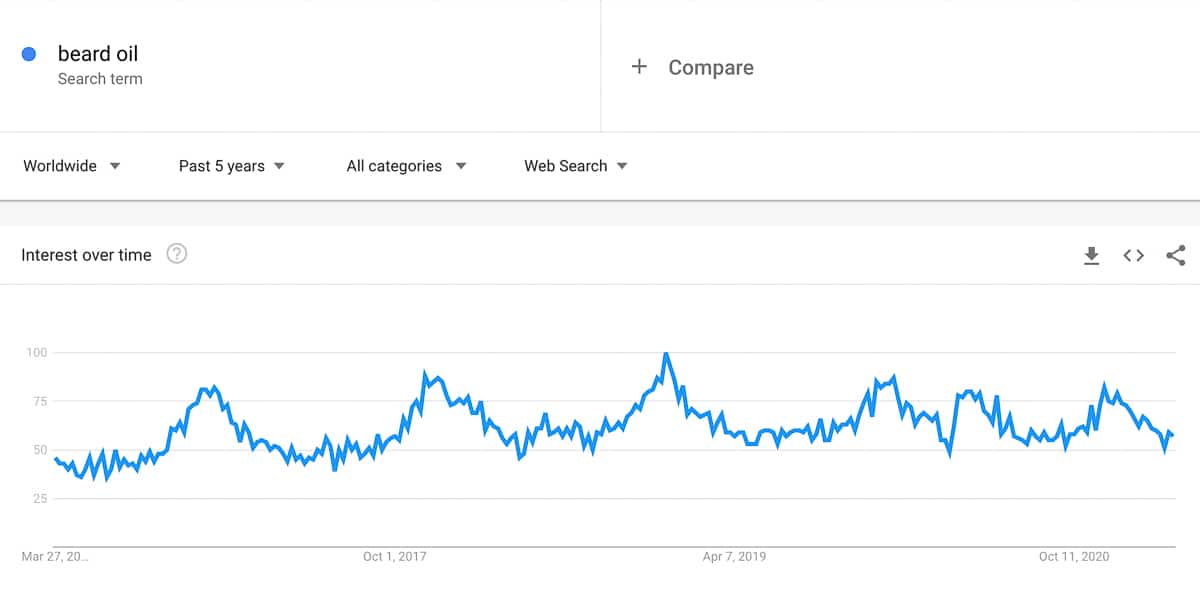Click the beard oil search term label
The width and height of the screenshot is (1200, 597).
click(97, 53)
